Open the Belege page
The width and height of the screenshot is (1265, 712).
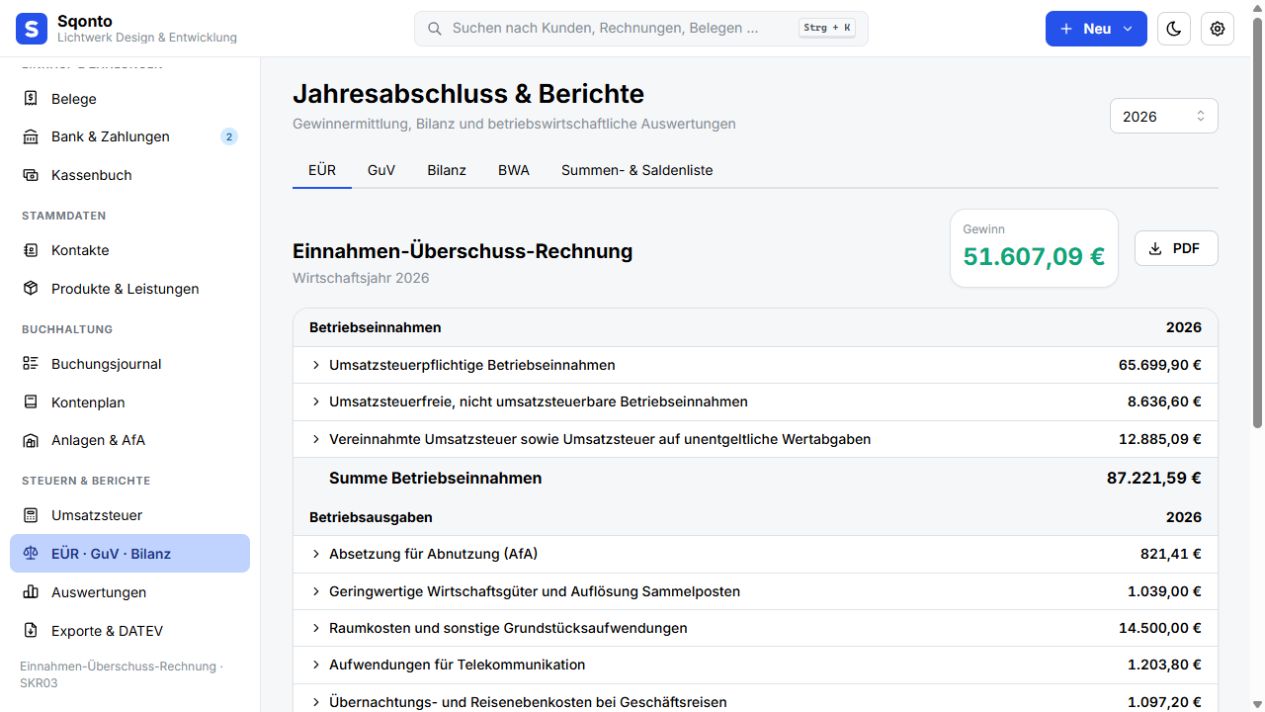click(x=130, y=99)
